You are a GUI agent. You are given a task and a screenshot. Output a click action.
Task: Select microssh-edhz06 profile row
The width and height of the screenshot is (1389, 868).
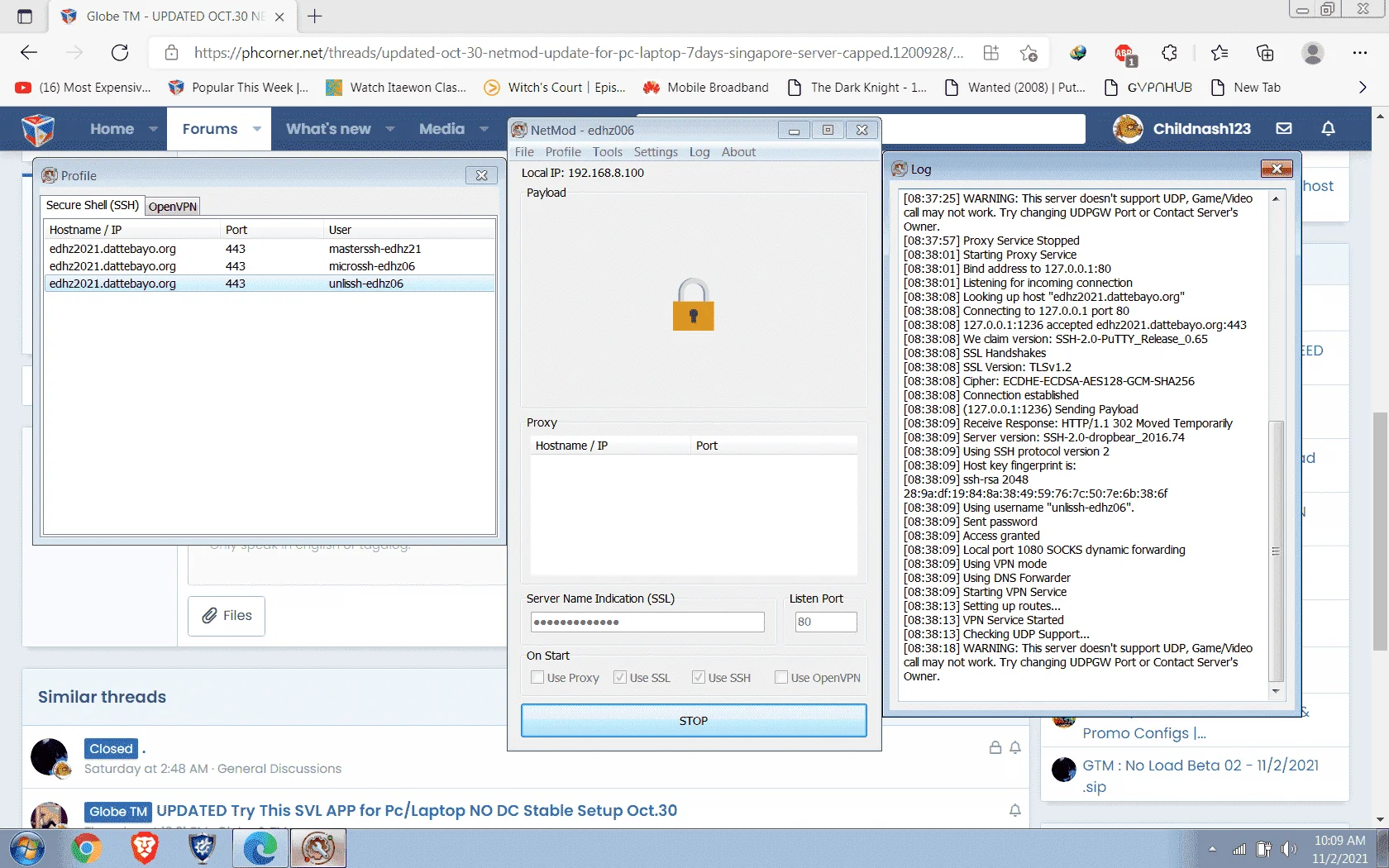point(270,266)
